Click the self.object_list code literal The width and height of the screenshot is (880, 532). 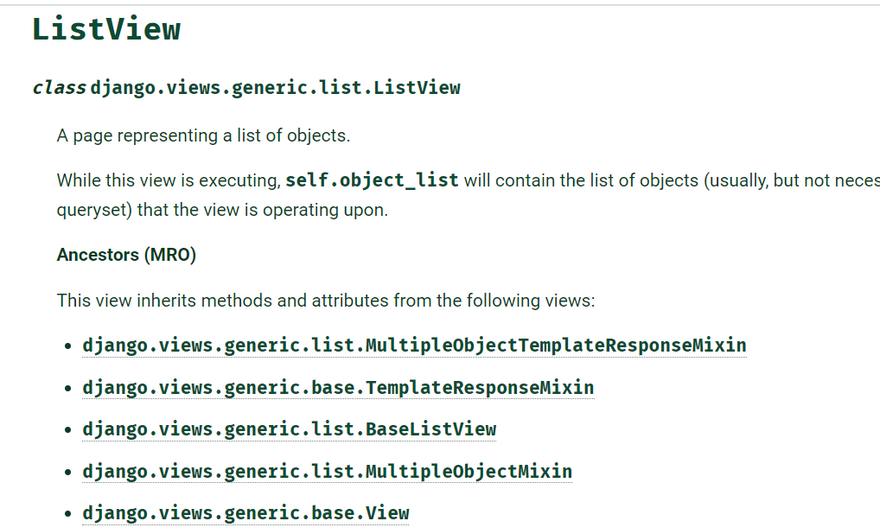(372, 181)
